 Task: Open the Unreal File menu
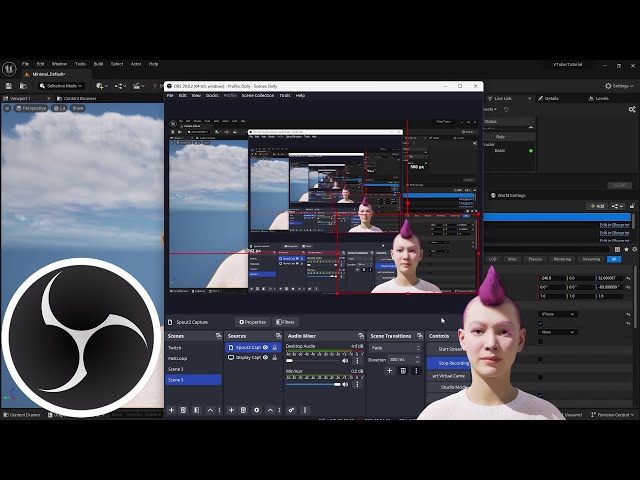25,64
